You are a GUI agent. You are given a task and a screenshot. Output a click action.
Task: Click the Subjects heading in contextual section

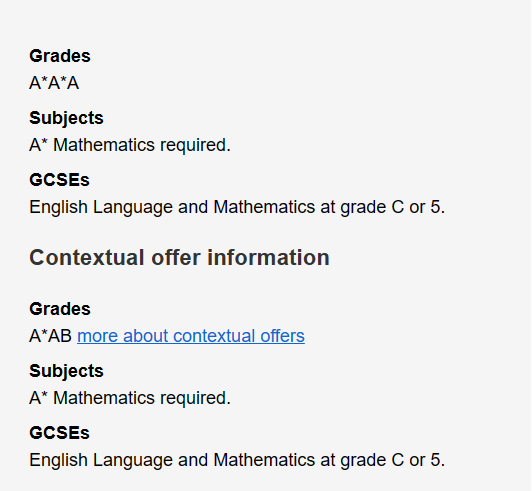(66, 371)
